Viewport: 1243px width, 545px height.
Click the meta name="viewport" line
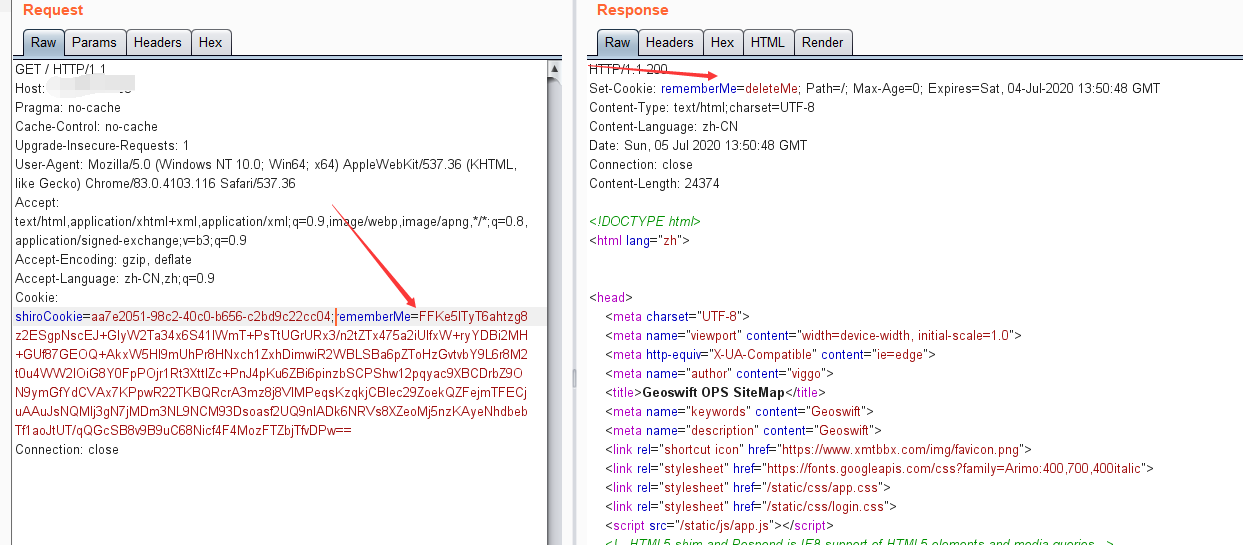[813, 335]
